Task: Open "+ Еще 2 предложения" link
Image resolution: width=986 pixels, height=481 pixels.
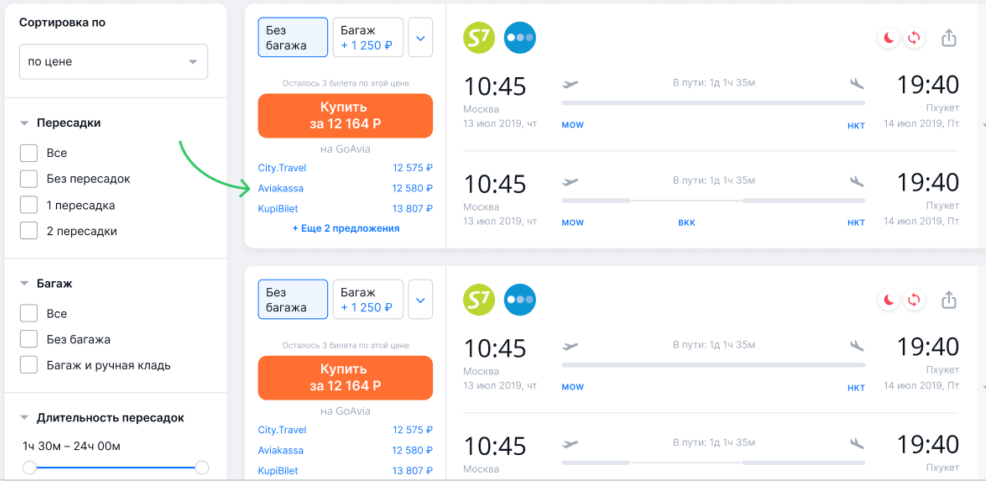Action: coord(346,228)
